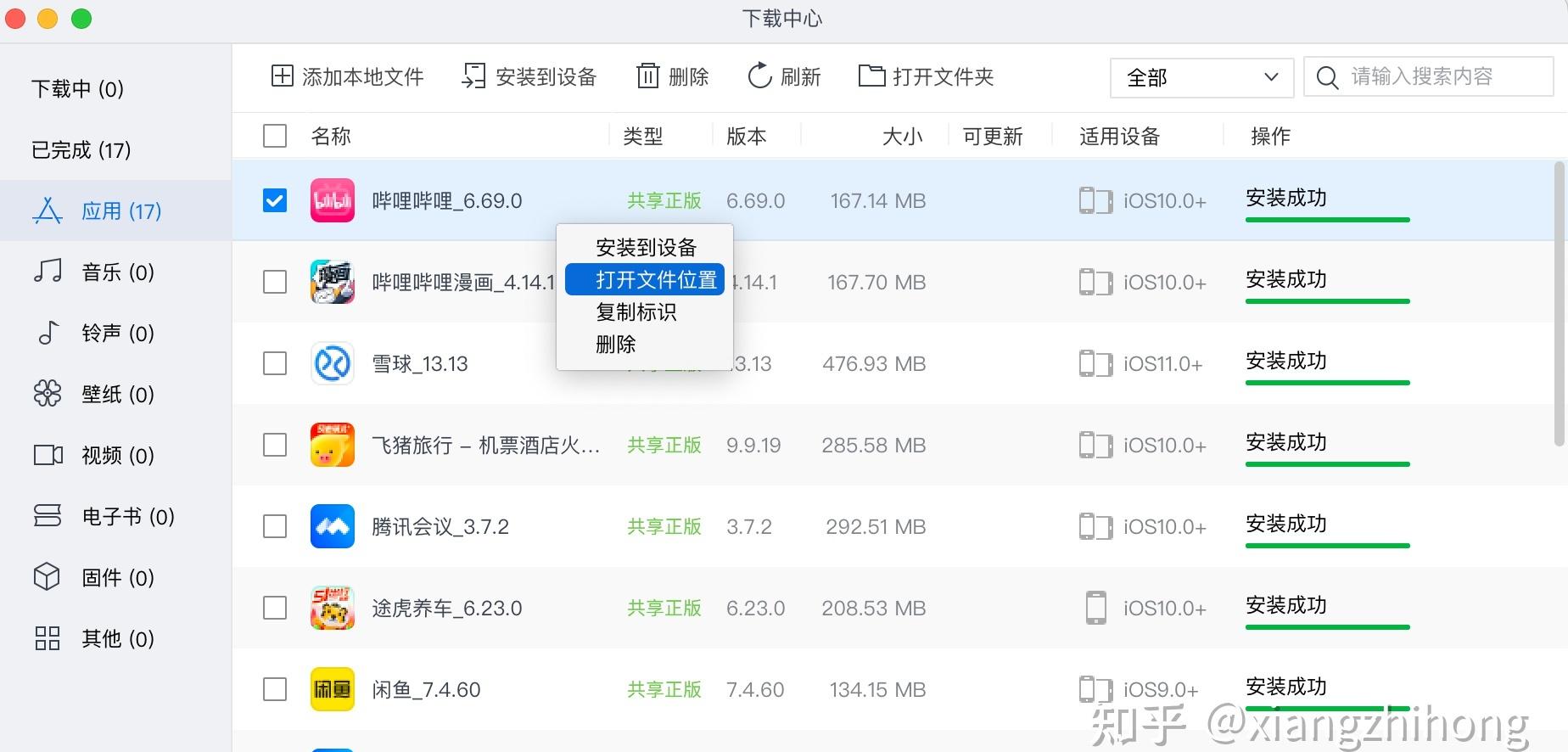The image size is (1568, 752).
Task: Sort by the 版本 column header
Action: 747,136
